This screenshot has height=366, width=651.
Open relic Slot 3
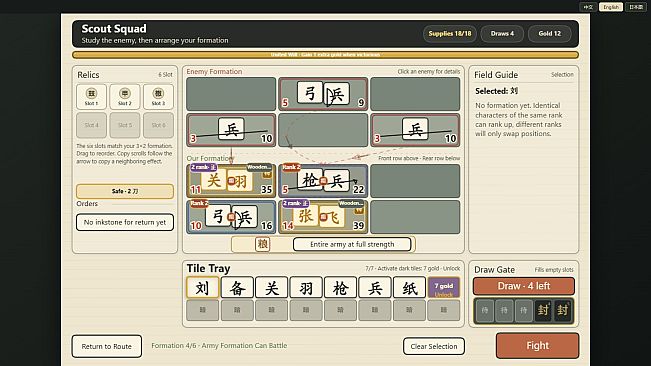158,97
